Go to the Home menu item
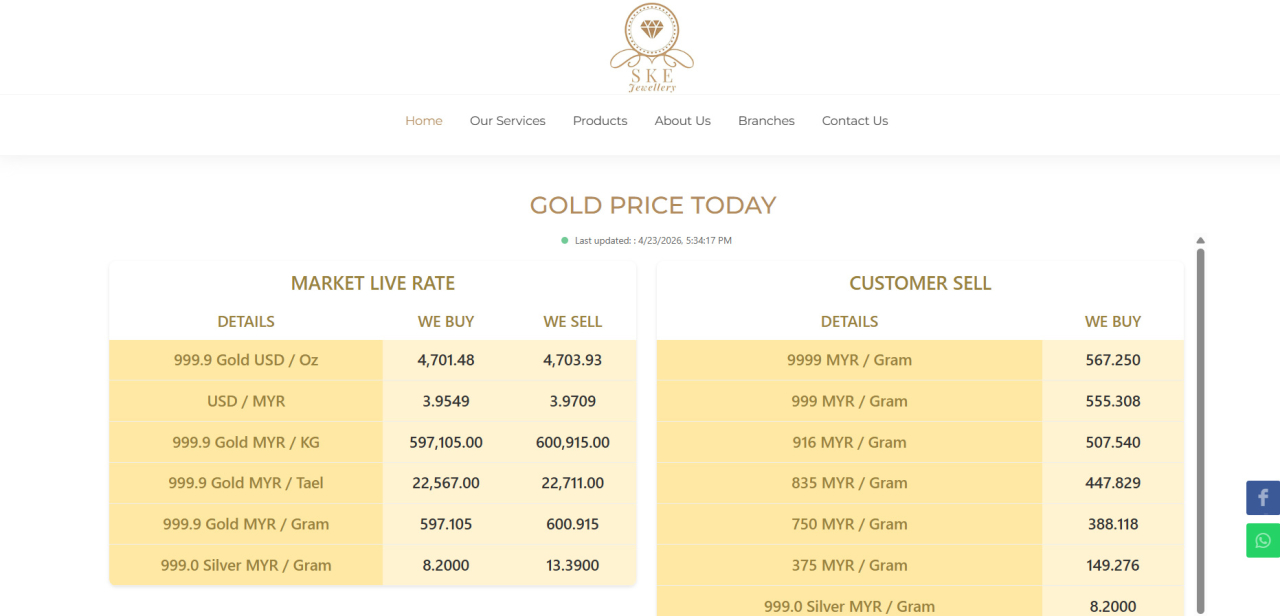Viewport: 1280px width, 616px height. point(424,121)
